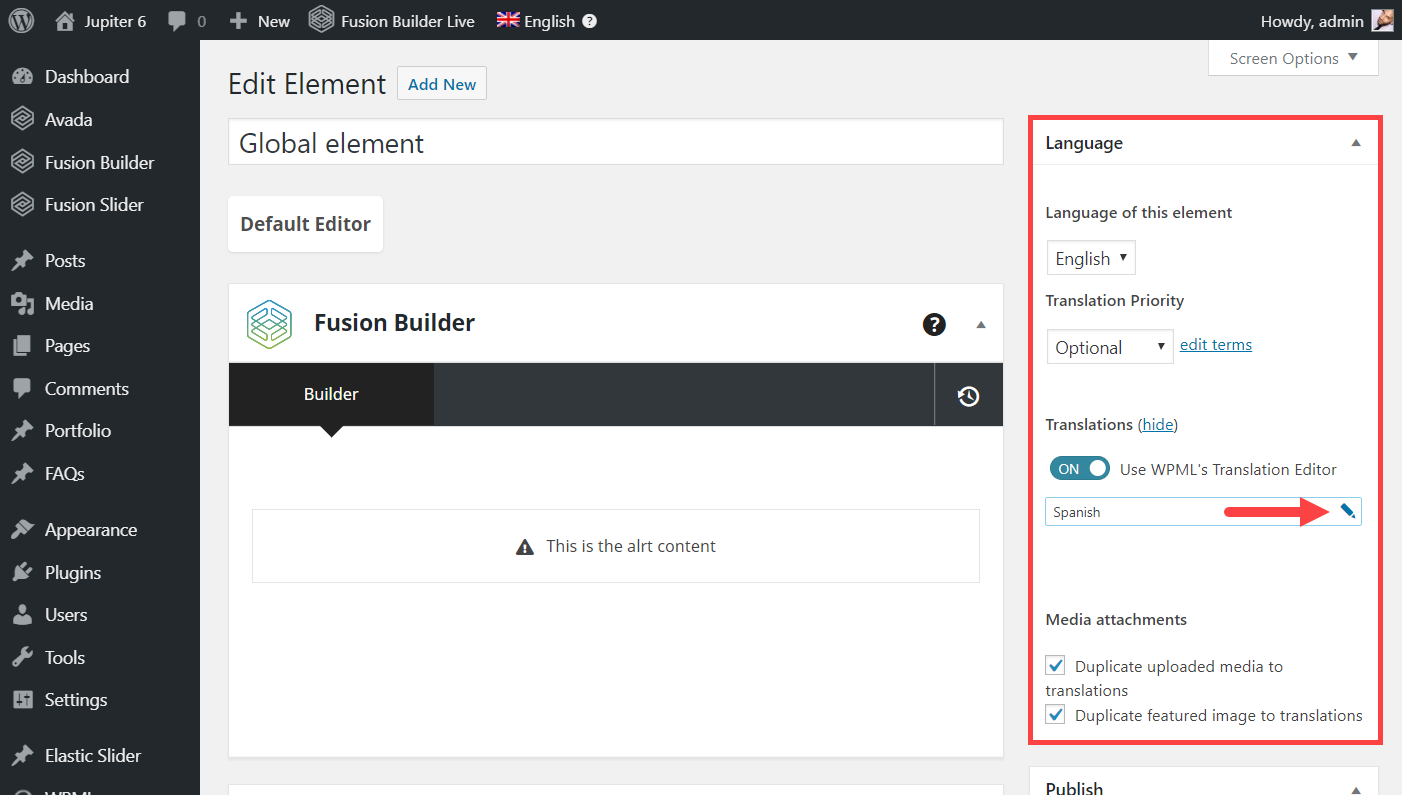1402x795 pixels.
Task: Open the Fusion Builder history clock icon
Action: 968,396
